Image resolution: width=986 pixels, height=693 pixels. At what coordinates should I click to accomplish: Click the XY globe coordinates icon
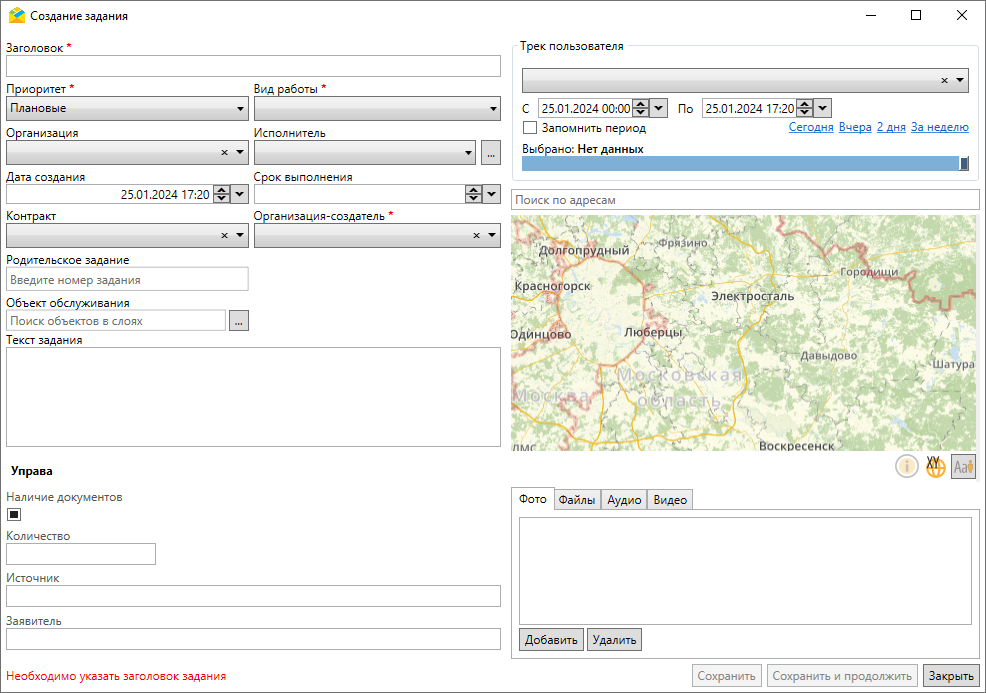click(935, 467)
